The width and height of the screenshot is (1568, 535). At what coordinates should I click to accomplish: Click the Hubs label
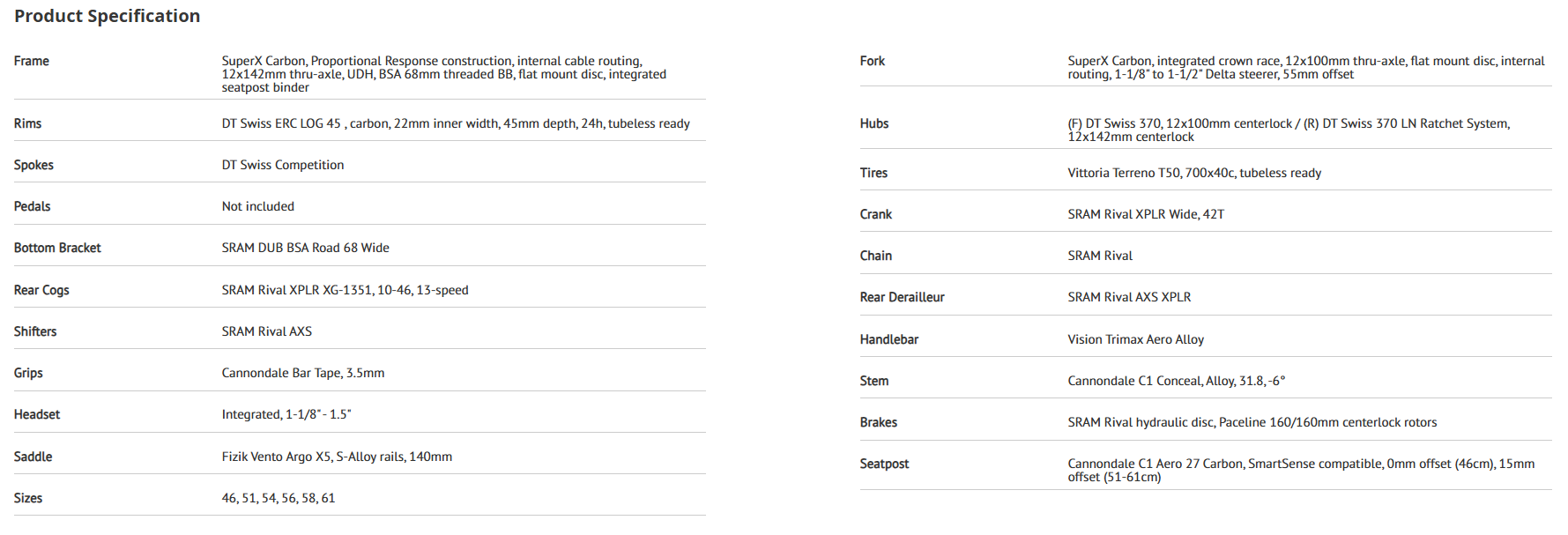873,123
